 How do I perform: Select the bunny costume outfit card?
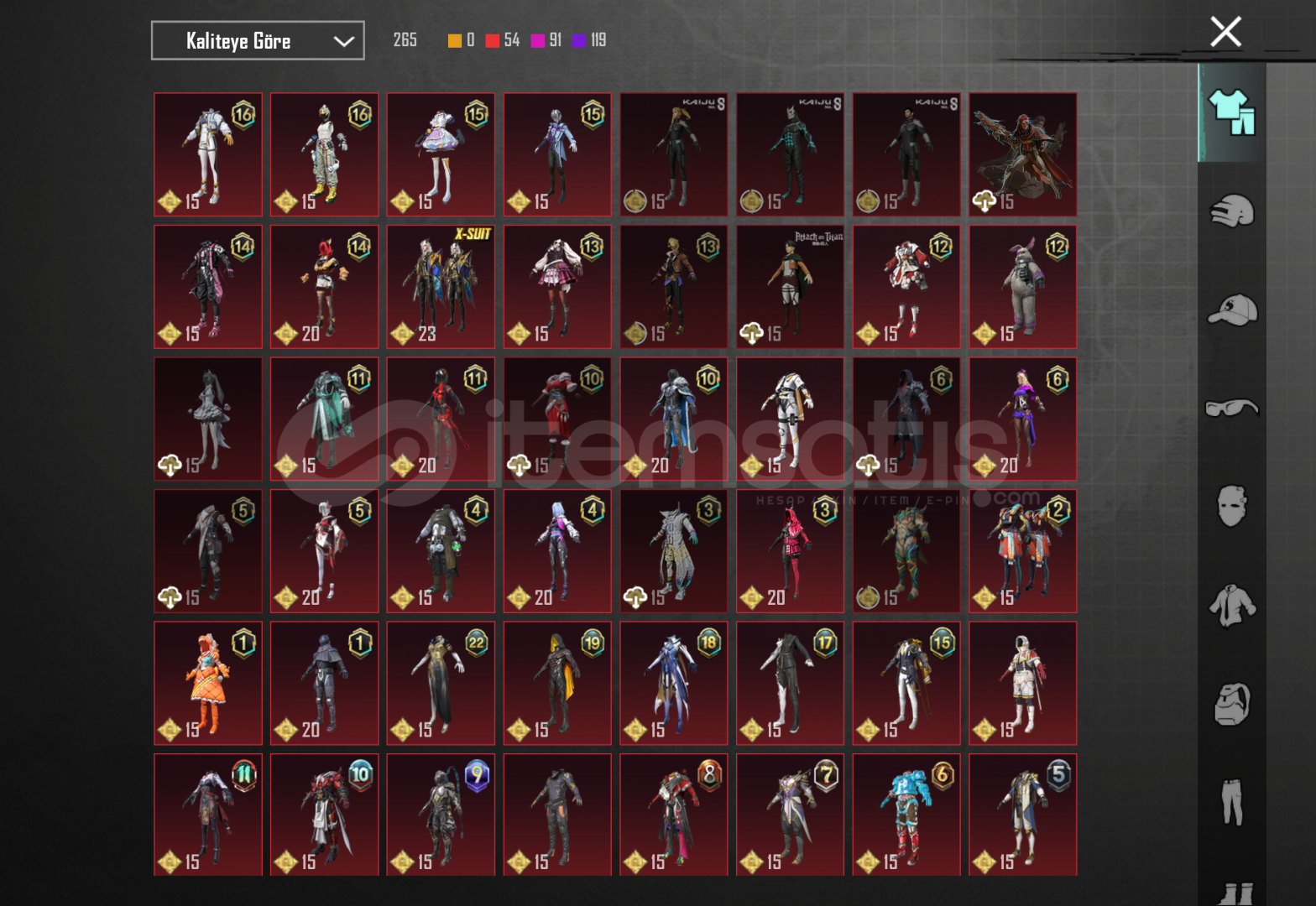point(1023,287)
